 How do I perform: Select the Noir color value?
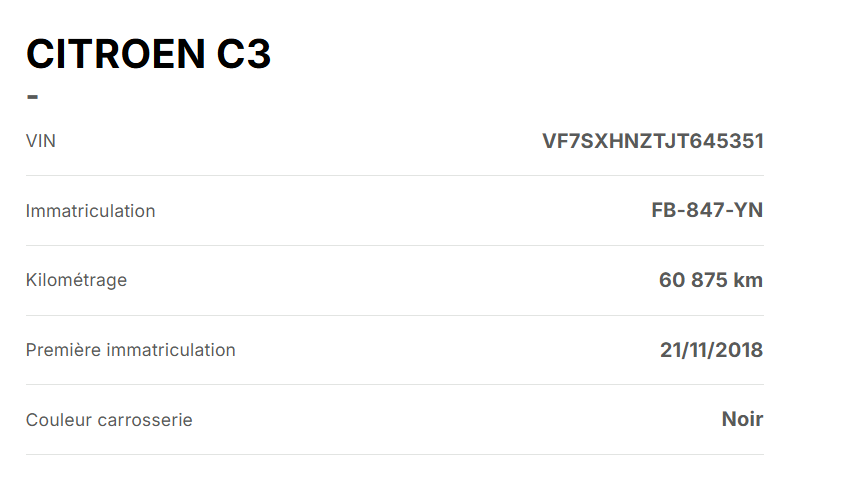click(742, 419)
